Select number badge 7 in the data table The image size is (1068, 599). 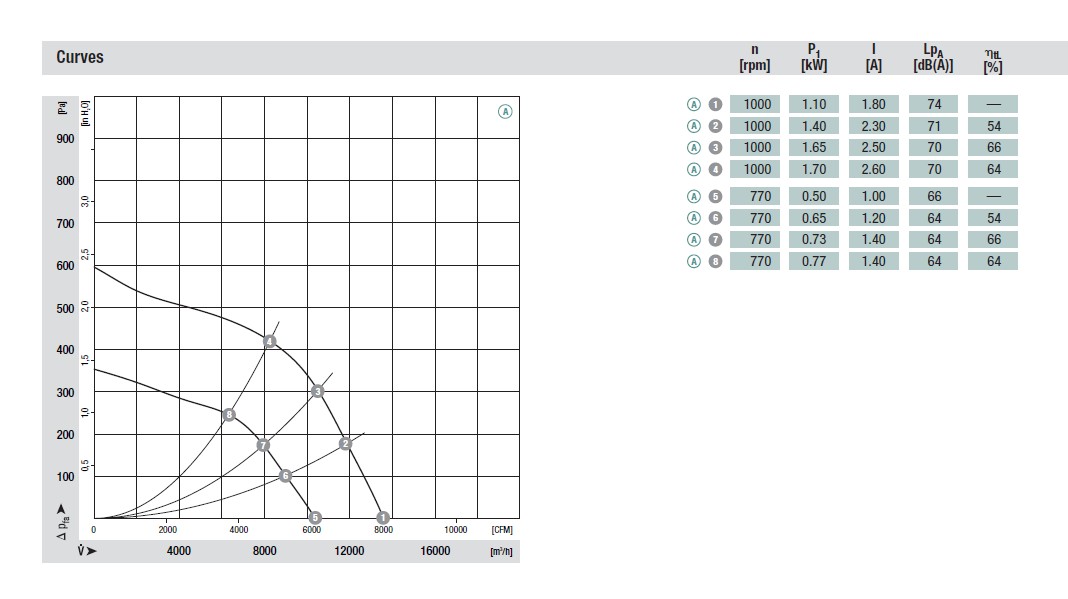(715, 239)
